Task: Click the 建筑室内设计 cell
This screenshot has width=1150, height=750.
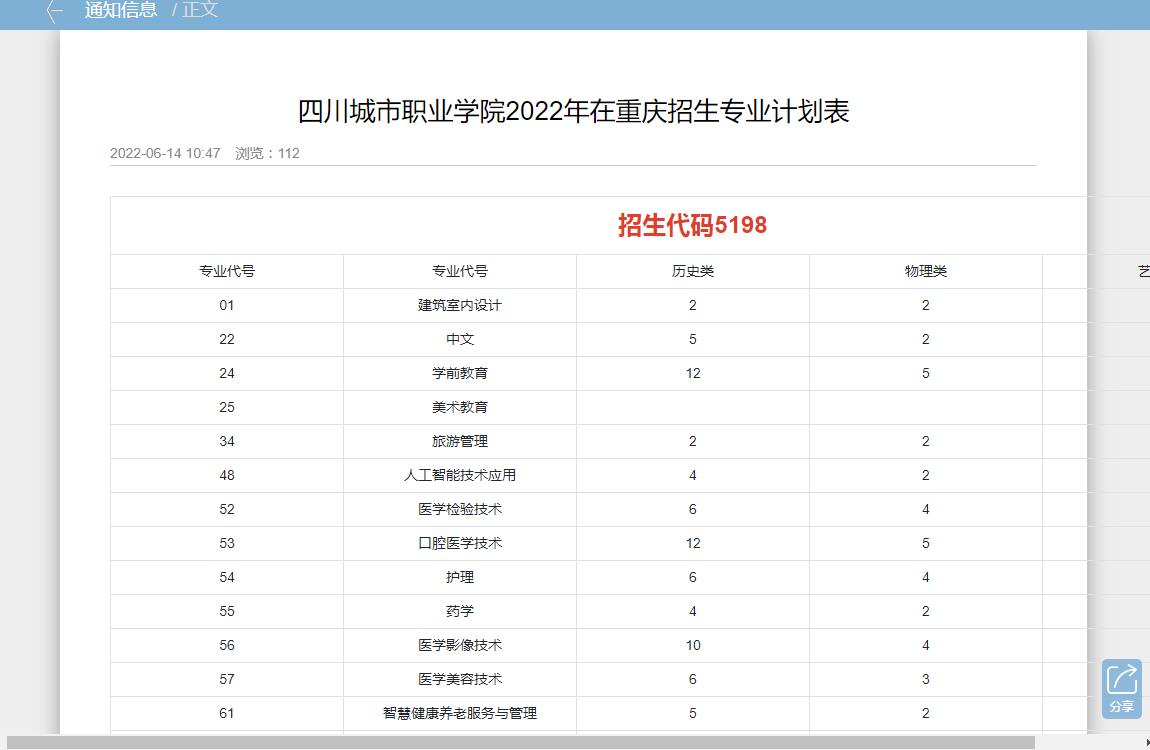Action: [460, 305]
